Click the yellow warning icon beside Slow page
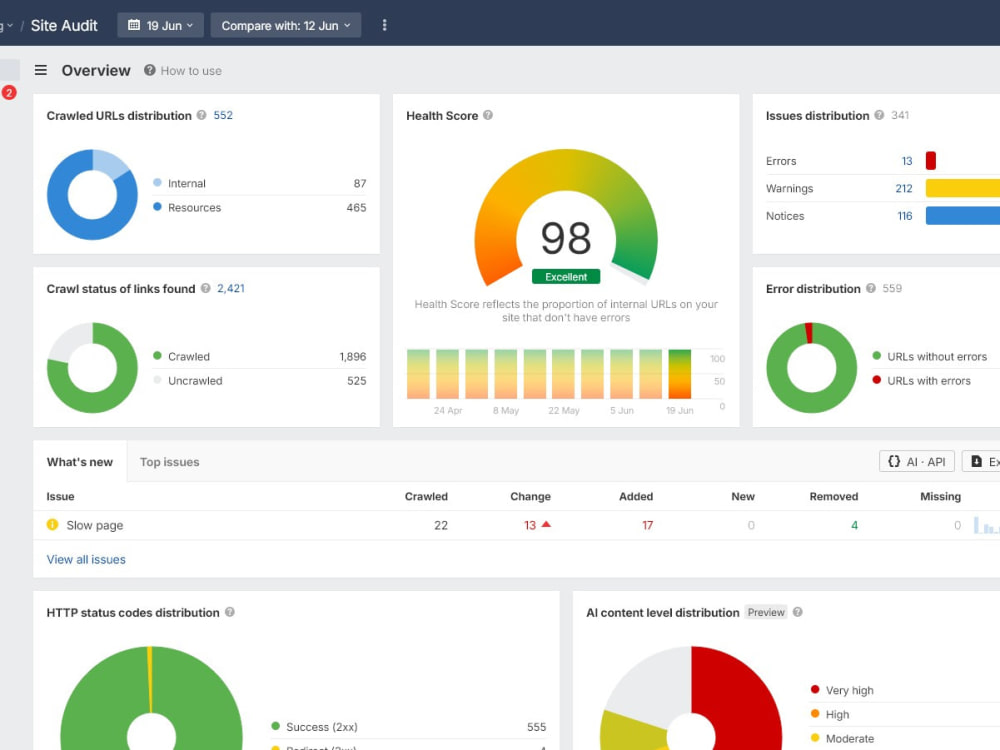 [52, 525]
